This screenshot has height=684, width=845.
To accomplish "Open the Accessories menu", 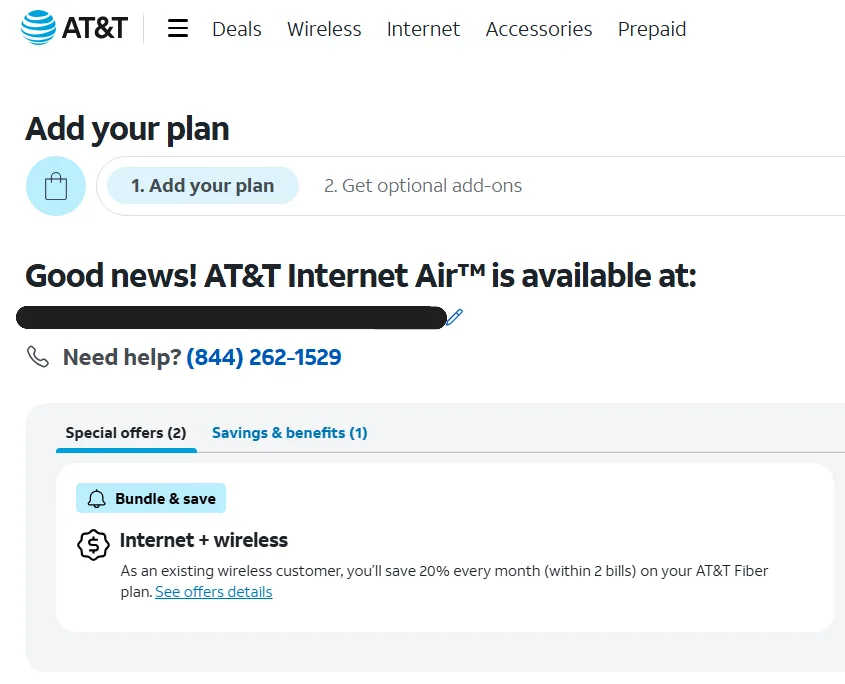I will (539, 30).
